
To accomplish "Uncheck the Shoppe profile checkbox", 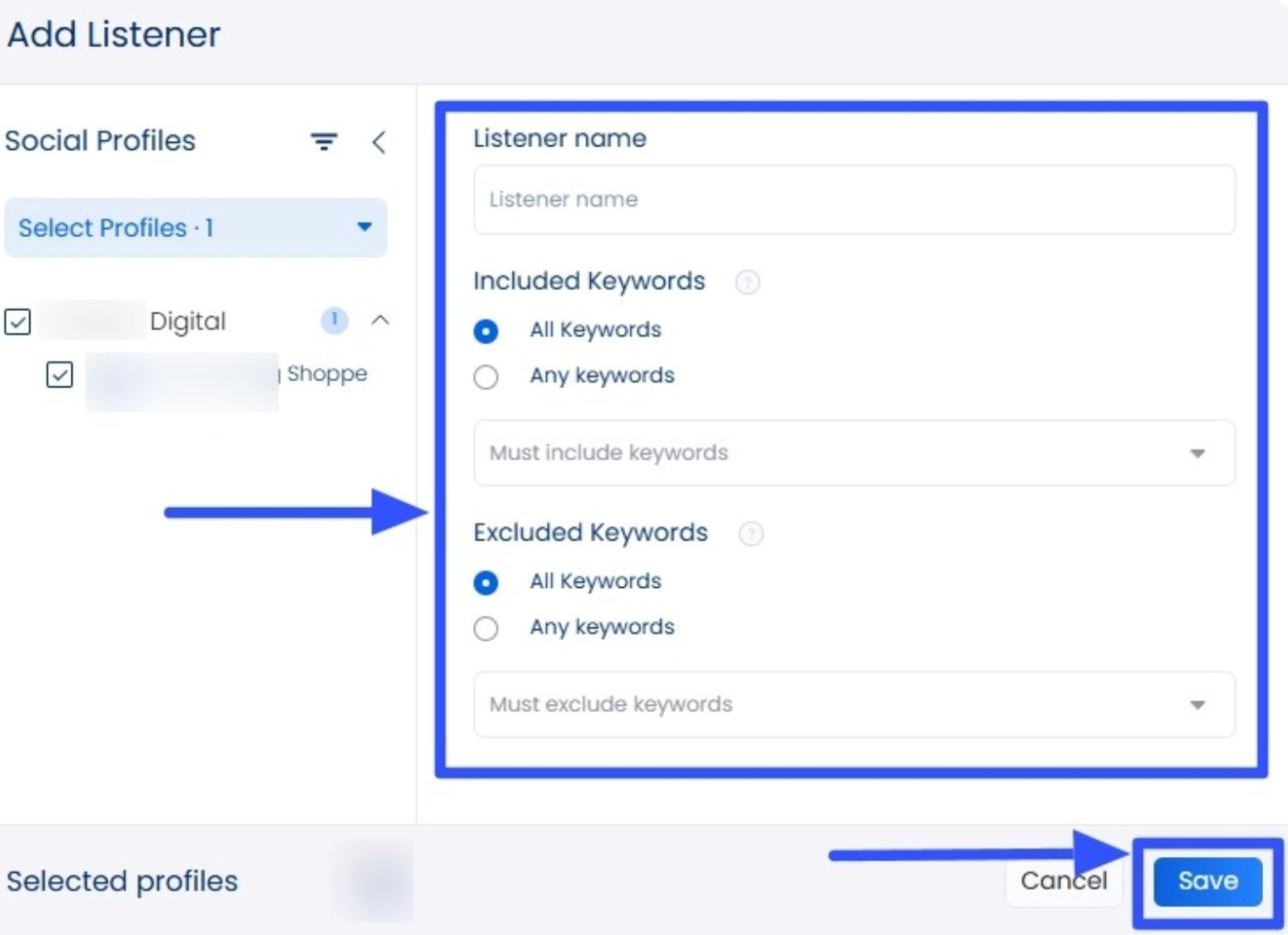I will [x=60, y=373].
